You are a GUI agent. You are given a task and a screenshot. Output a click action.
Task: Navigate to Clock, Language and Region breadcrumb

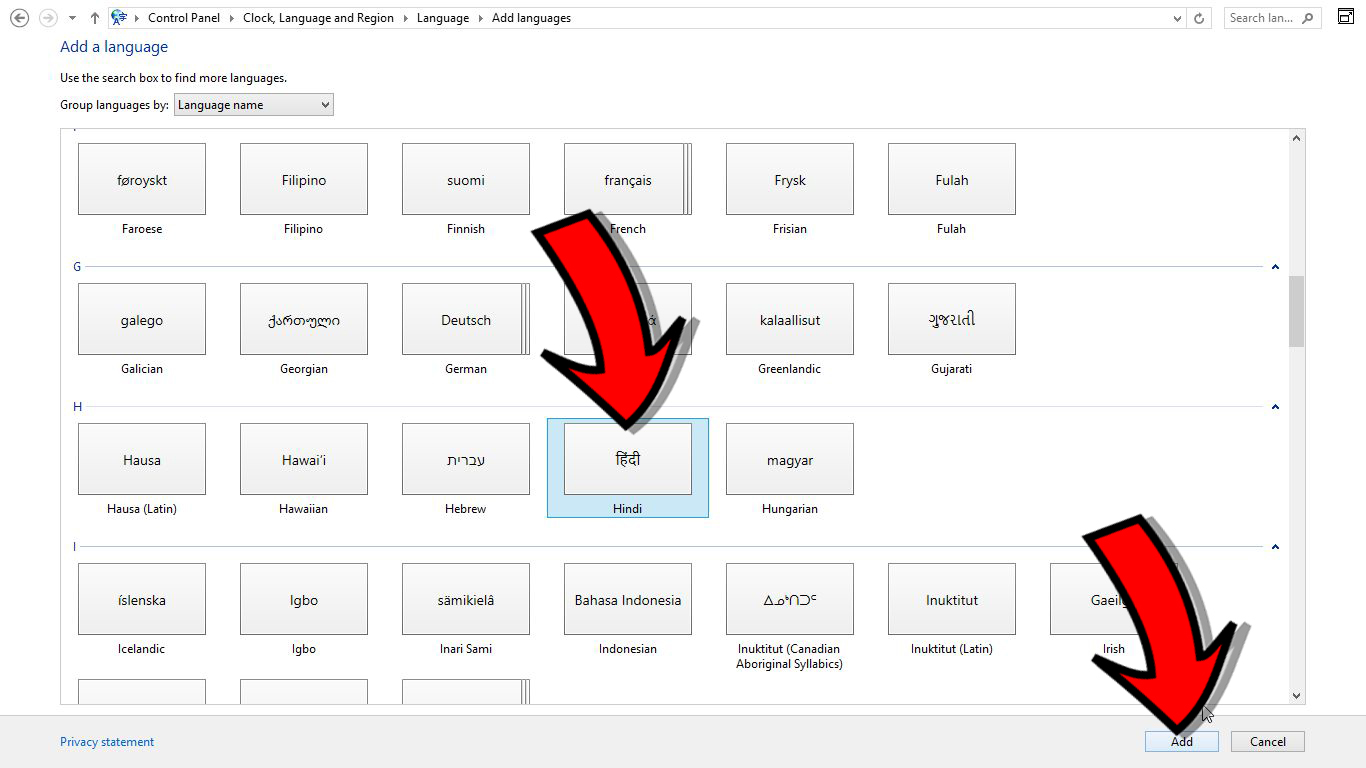[318, 17]
